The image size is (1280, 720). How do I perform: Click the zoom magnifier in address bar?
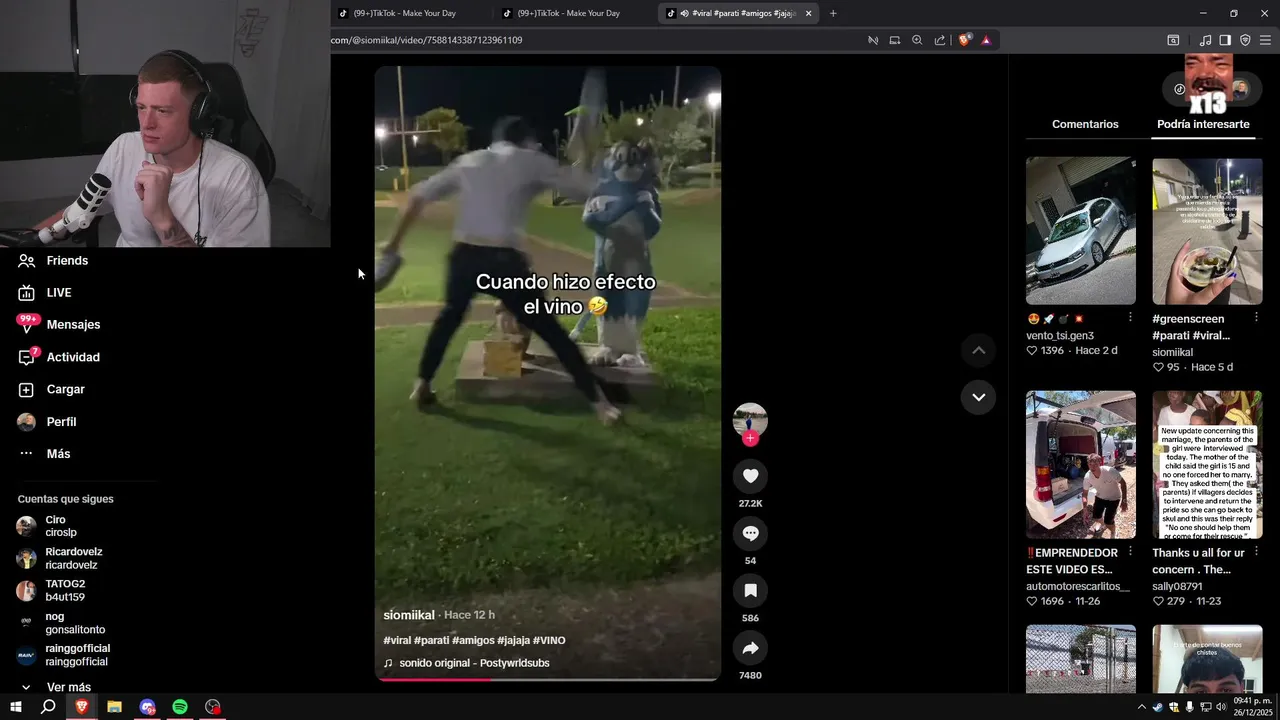[x=917, y=40]
